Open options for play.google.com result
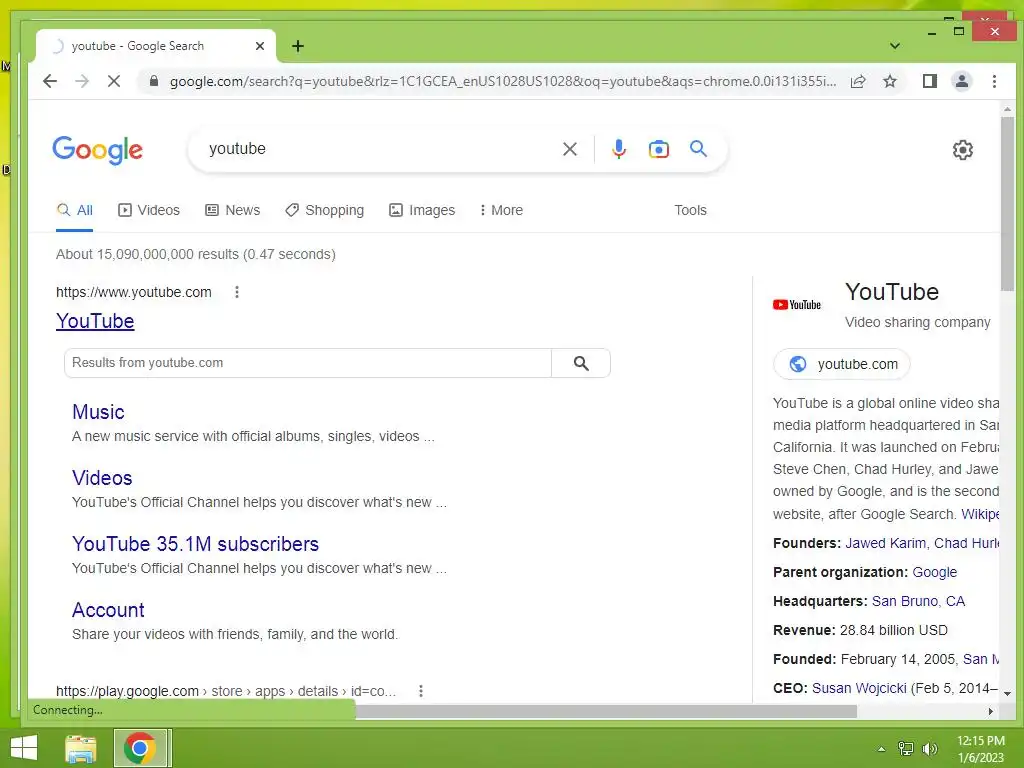 tap(421, 691)
